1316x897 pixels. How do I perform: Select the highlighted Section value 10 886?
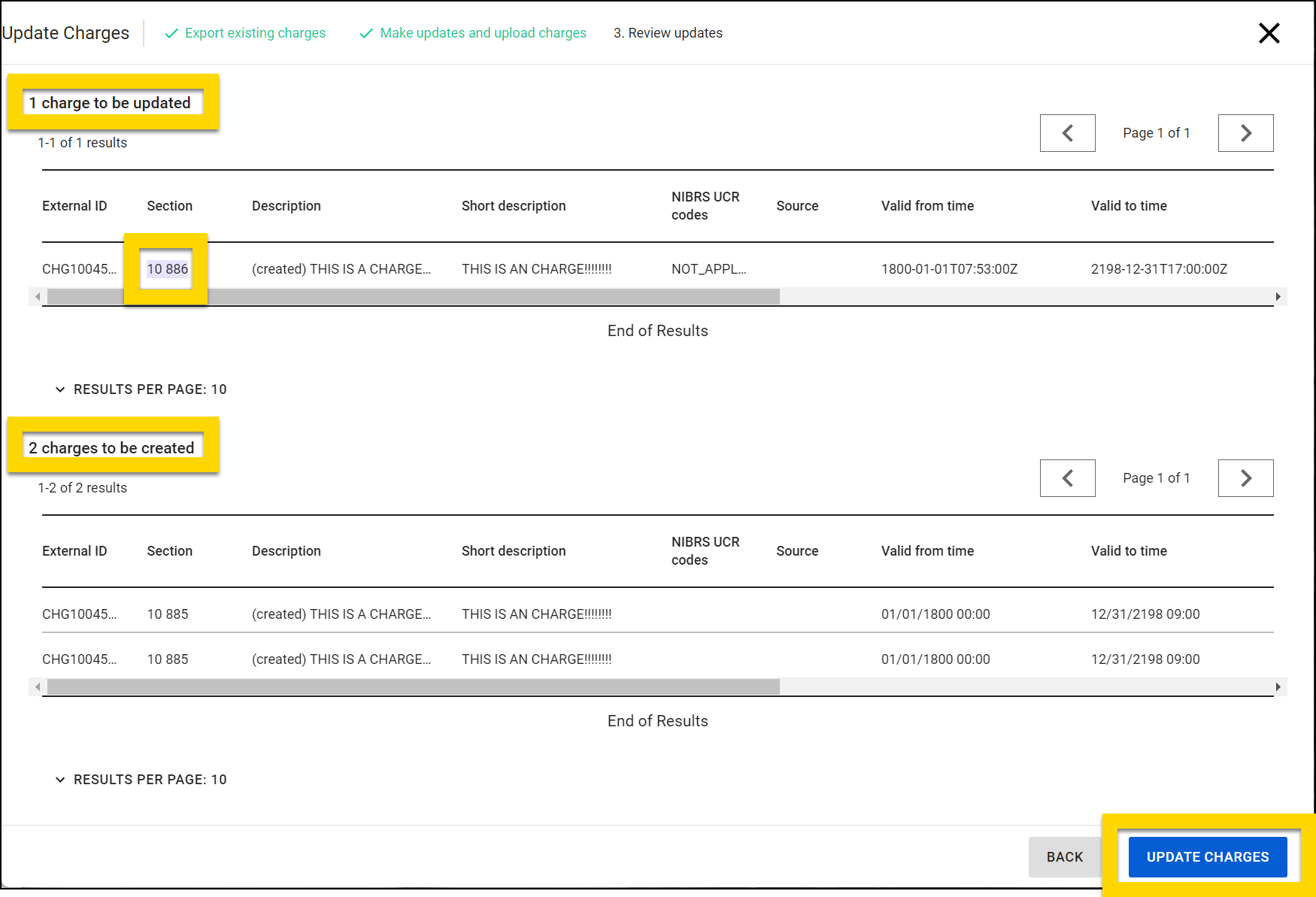(x=165, y=268)
